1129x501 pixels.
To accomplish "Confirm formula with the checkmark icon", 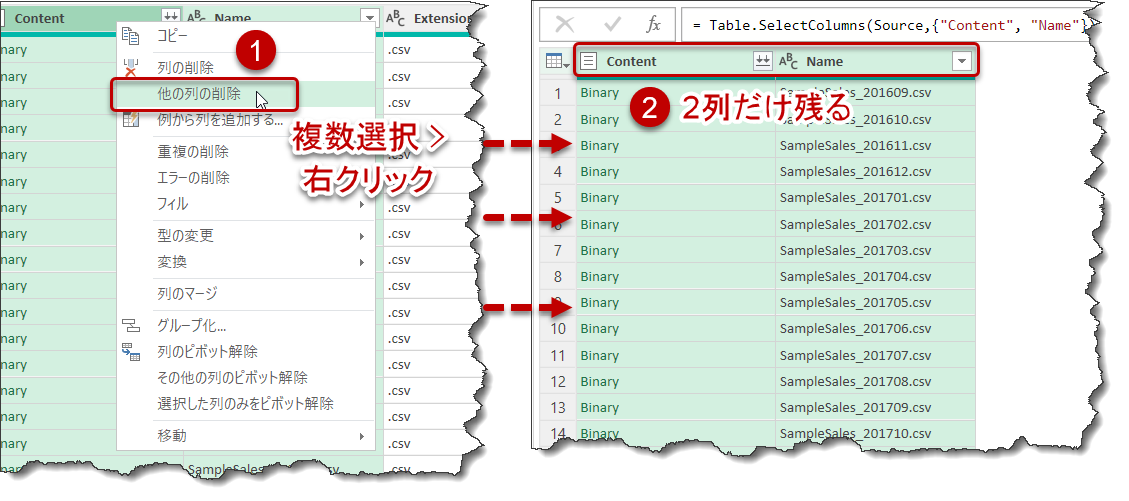I will 612,25.
